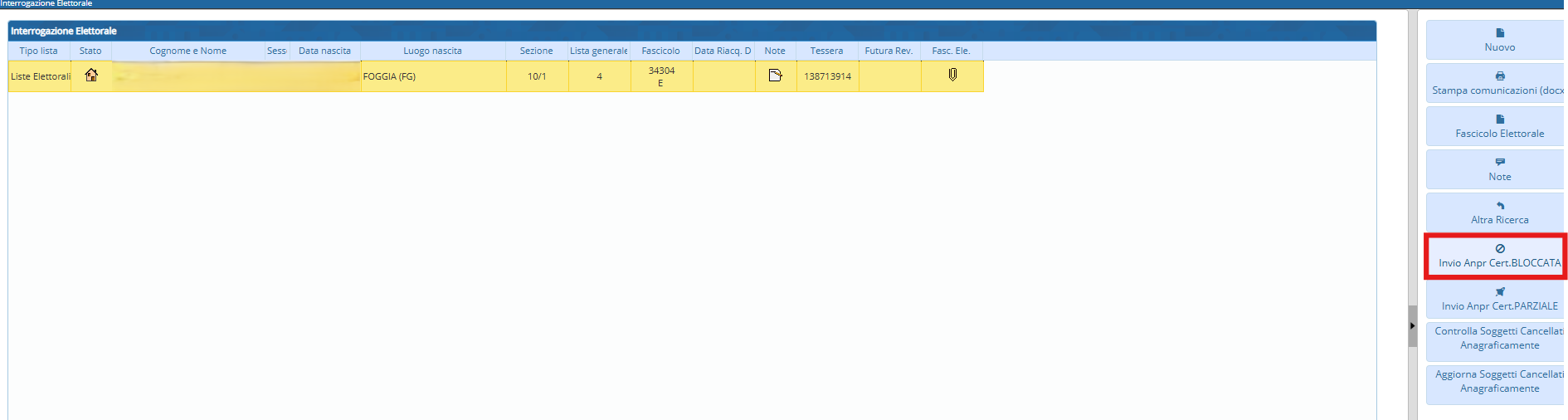
Task: Click tessera number 138713914 cell
Action: pyautogui.click(x=827, y=76)
